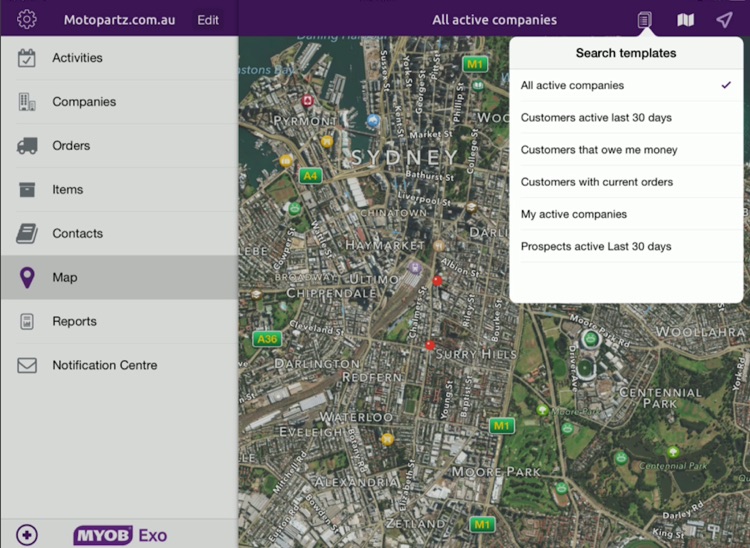Screen dimensions: 750x548
Task: Tap the Edit button in header
Action: pyautogui.click(x=208, y=20)
